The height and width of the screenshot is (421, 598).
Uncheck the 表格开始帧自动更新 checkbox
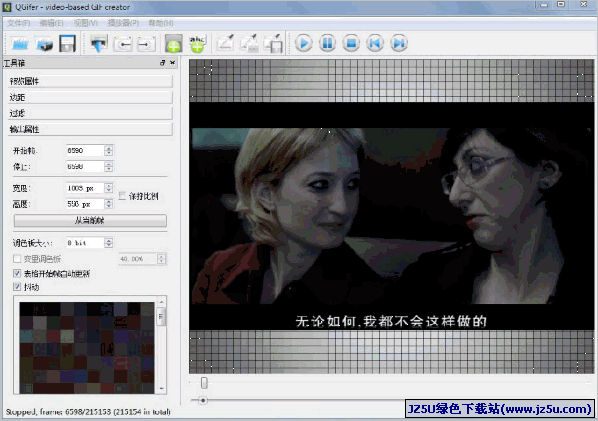point(17,273)
